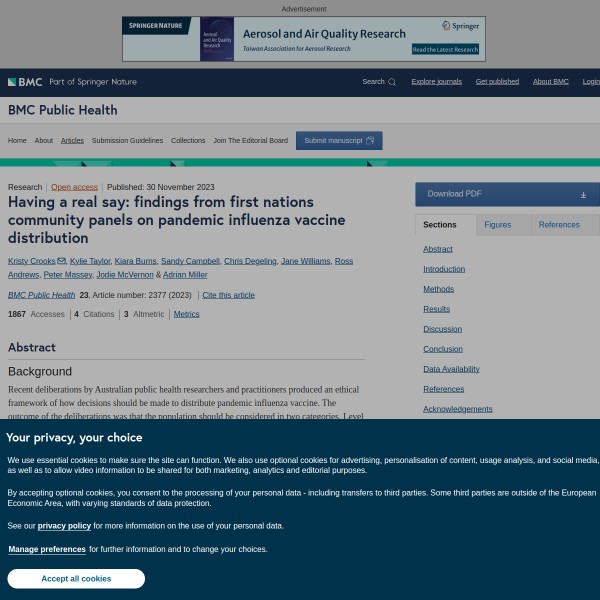The height and width of the screenshot is (600, 600).
Task: Open the privacy policy link
Action: (64, 525)
